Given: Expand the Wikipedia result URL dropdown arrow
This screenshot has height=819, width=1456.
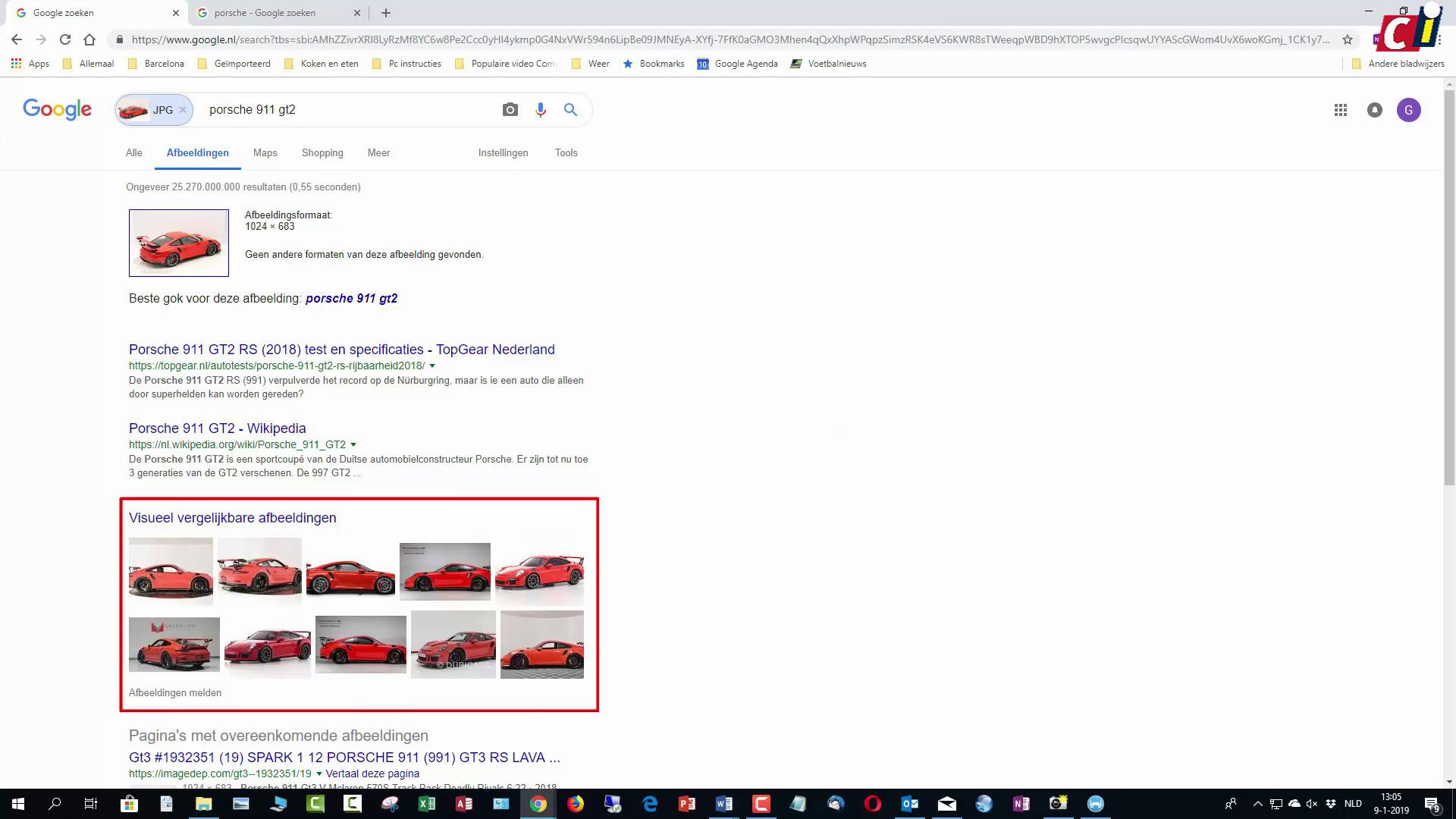Looking at the screenshot, I should coord(354,444).
